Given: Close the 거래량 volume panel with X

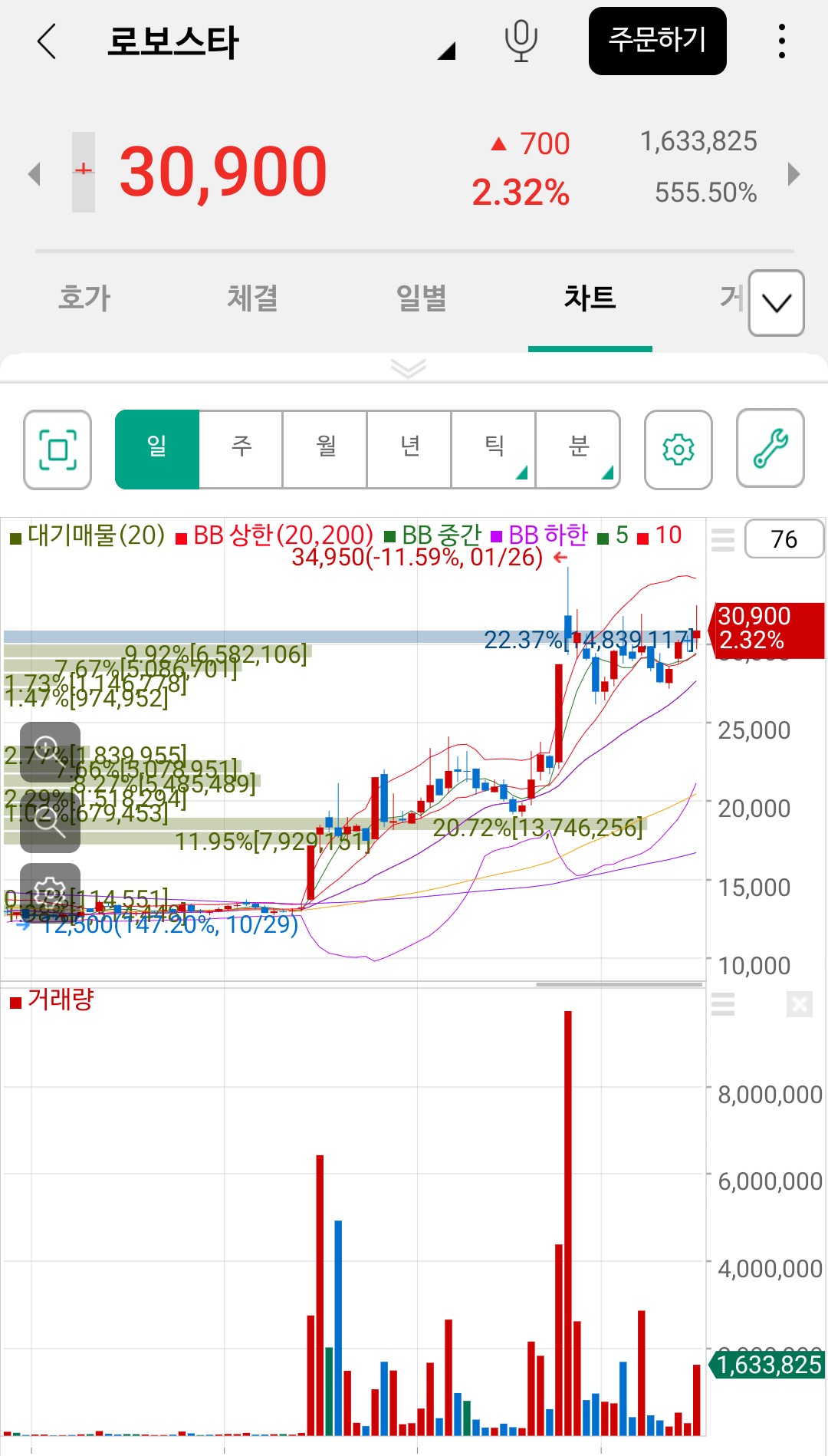Looking at the screenshot, I should [800, 1003].
